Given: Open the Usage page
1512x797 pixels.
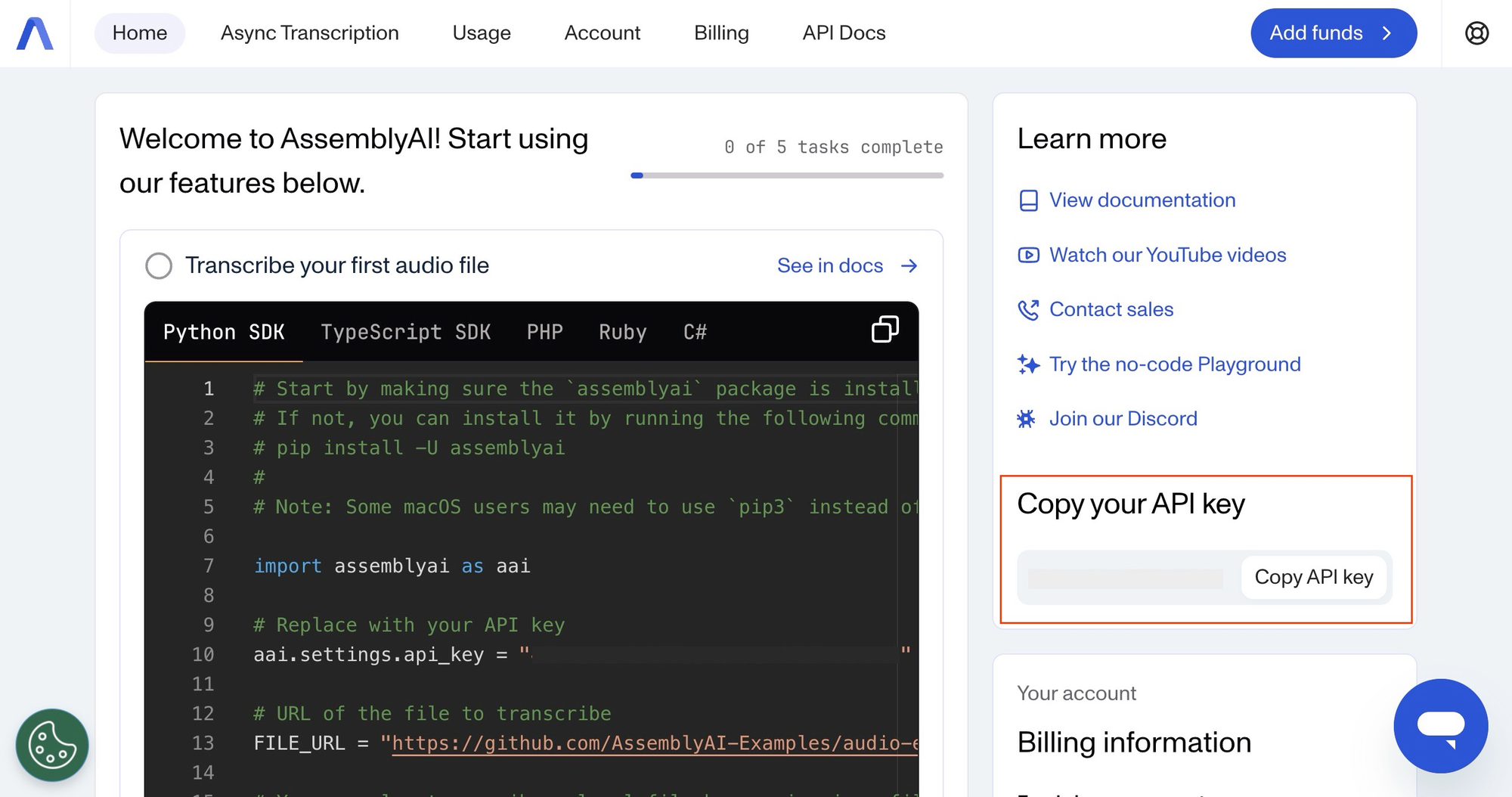Looking at the screenshot, I should coord(482,33).
